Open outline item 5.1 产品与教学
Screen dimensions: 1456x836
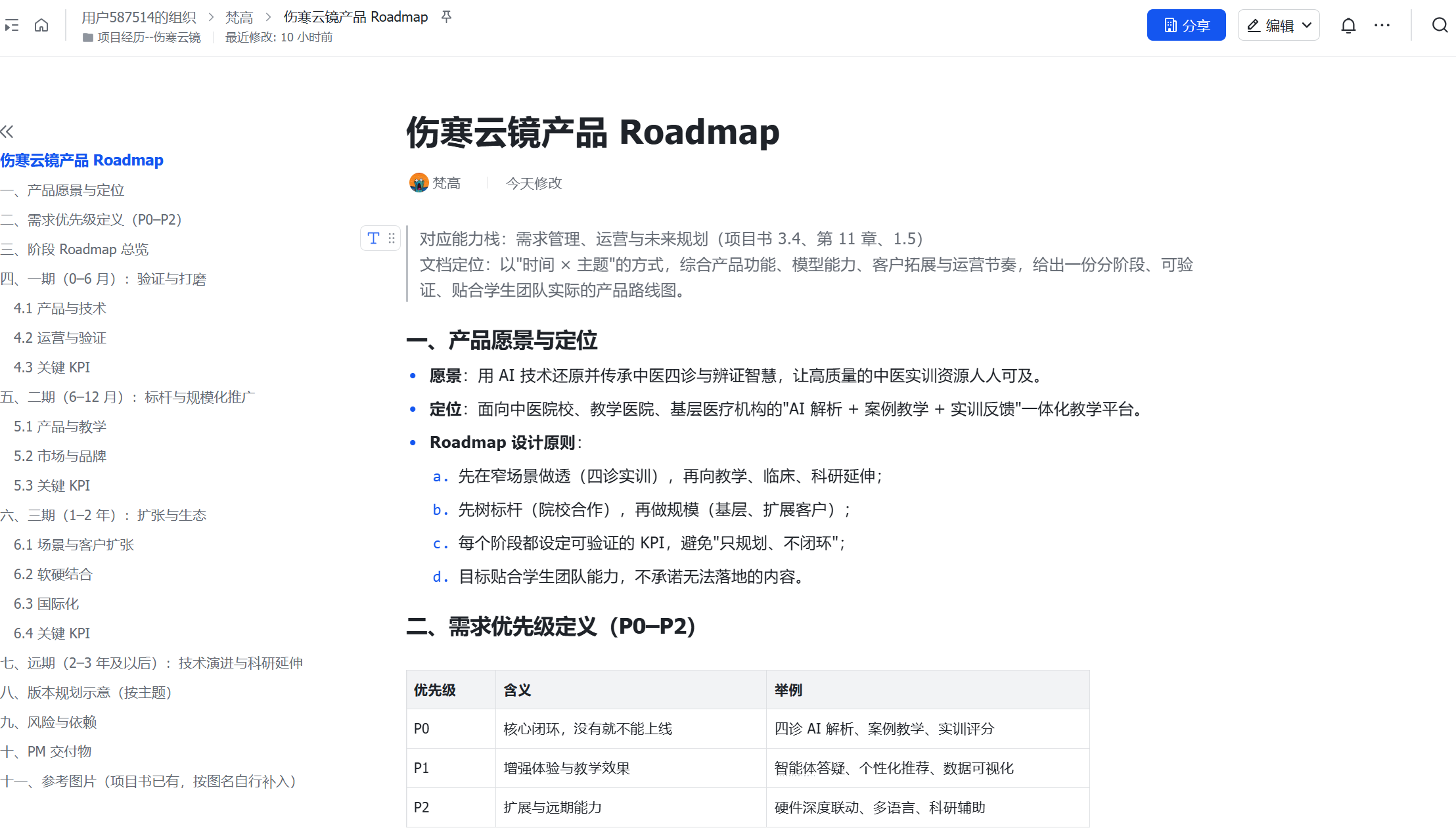coord(60,427)
